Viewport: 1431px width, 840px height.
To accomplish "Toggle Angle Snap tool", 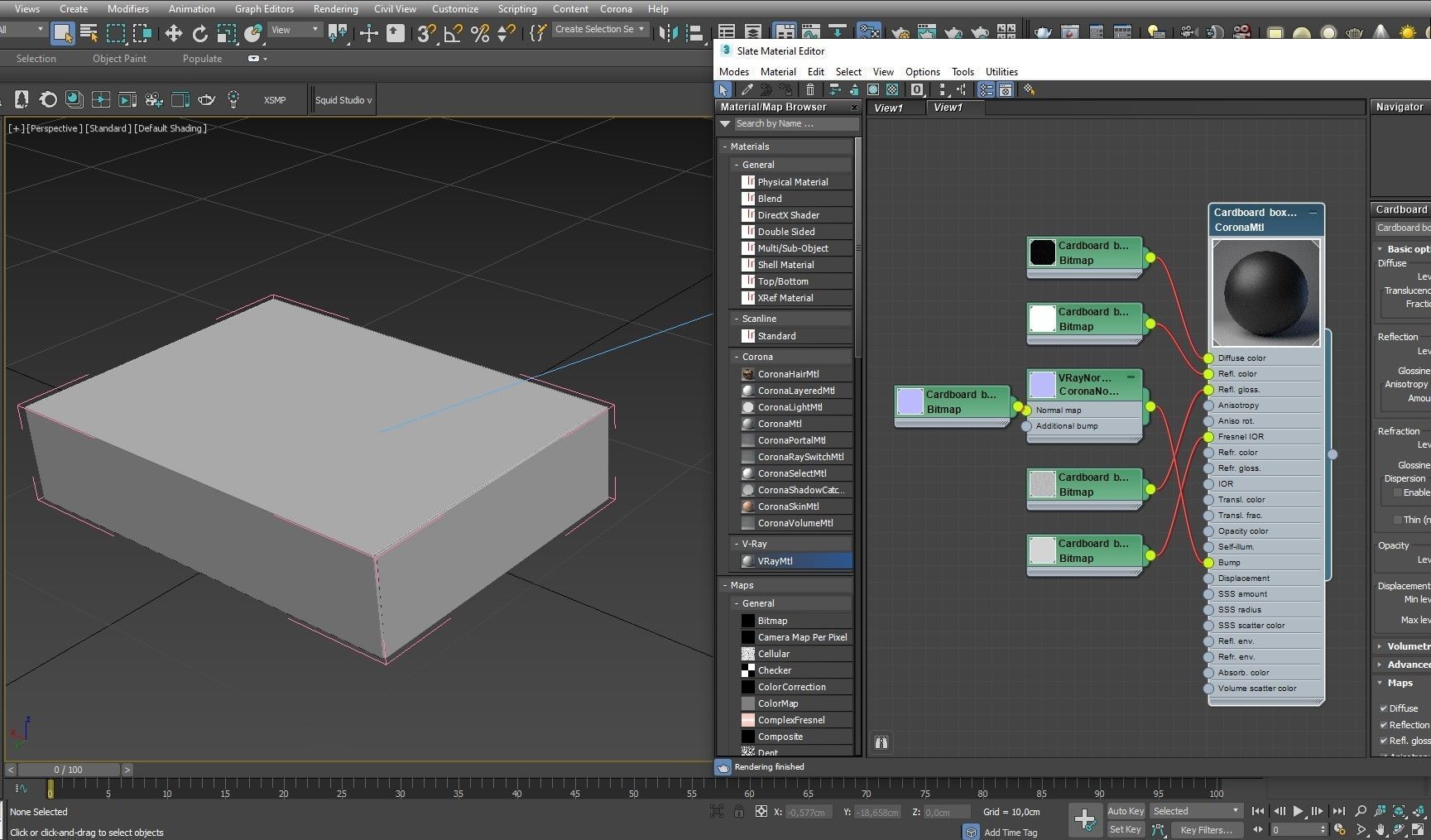I will coord(453,33).
